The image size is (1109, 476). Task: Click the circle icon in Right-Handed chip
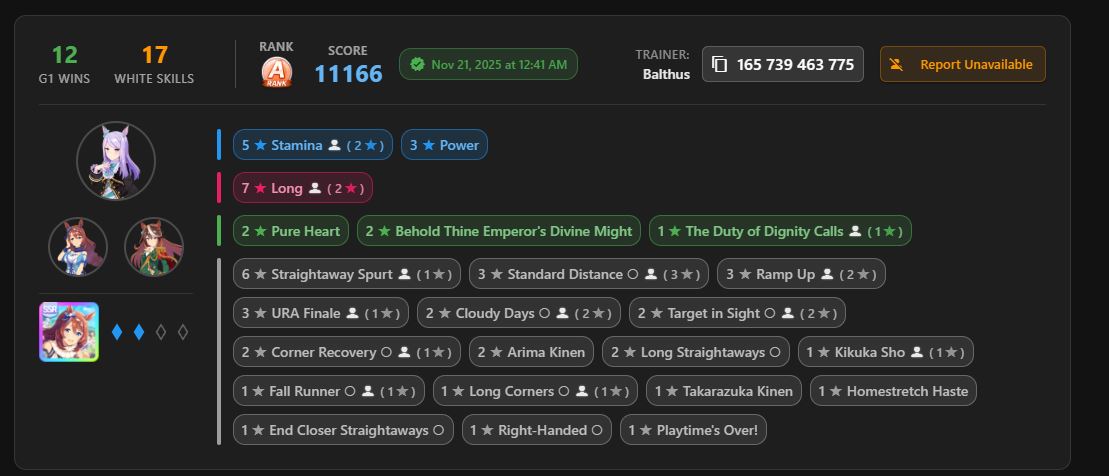pyautogui.click(x=596, y=430)
